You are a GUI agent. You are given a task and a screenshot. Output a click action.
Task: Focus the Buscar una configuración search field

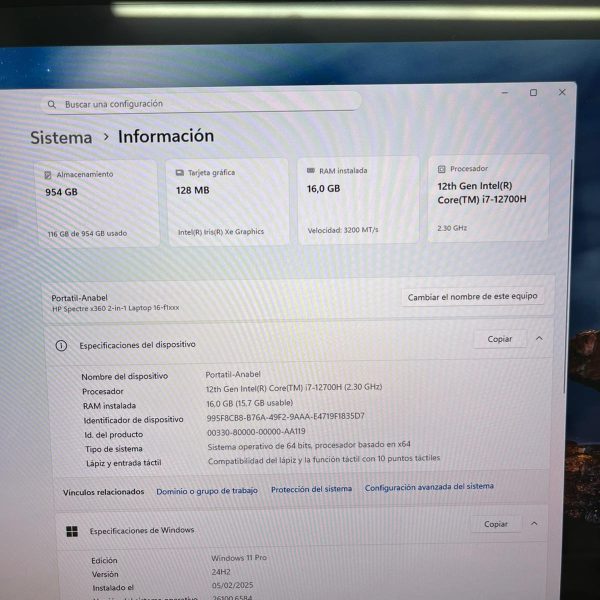(x=200, y=103)
